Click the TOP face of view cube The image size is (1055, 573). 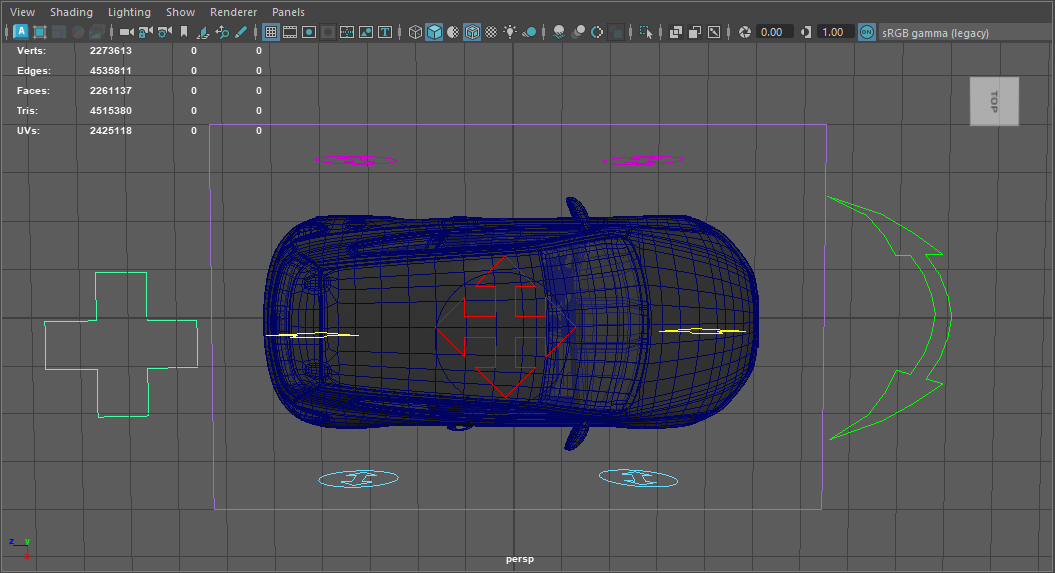point(993,101)
